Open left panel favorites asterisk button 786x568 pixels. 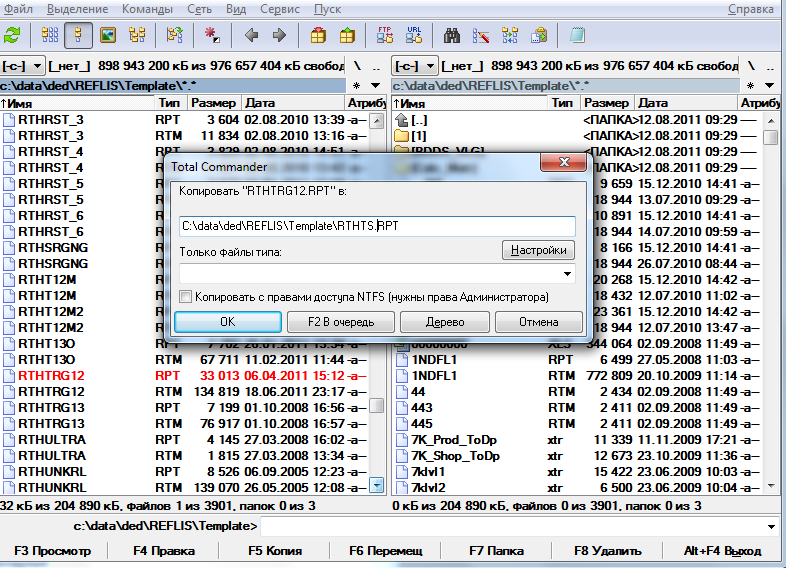point(356,86)
